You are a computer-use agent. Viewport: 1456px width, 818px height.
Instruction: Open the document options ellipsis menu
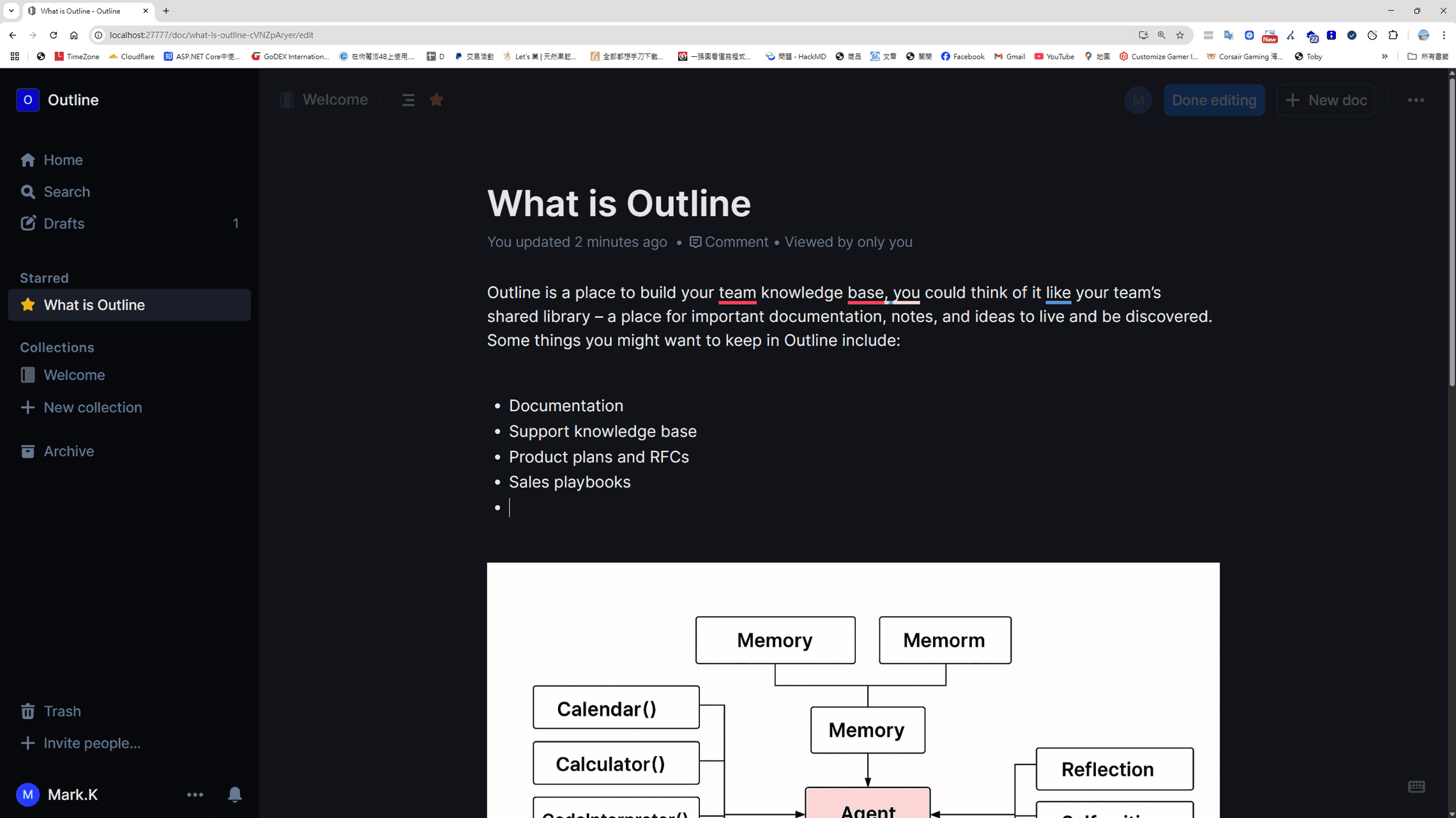pos(1416,100)
